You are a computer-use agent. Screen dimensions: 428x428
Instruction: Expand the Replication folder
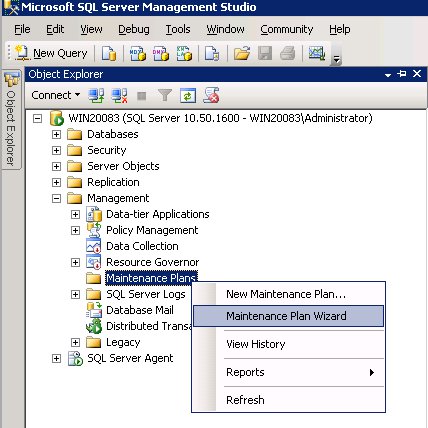[x=56, y=182]
